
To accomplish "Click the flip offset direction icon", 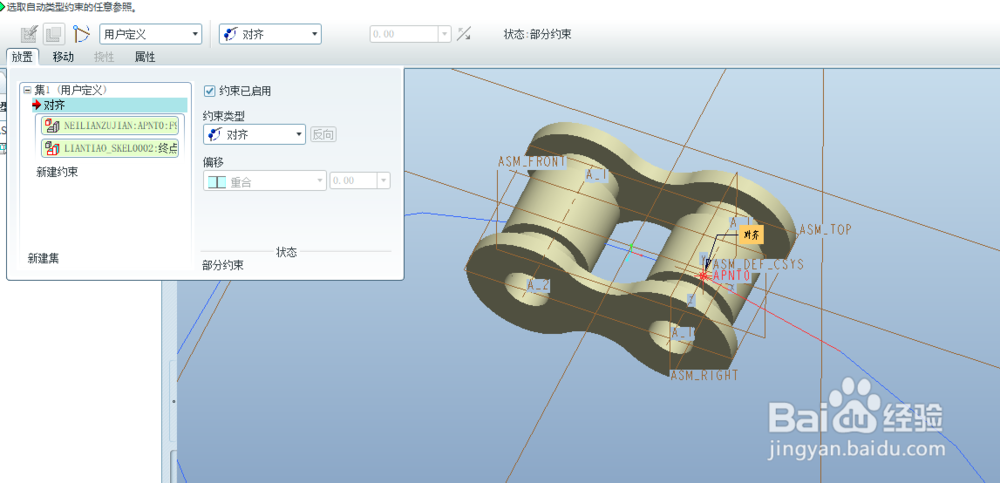I will [x=464, y=34].
